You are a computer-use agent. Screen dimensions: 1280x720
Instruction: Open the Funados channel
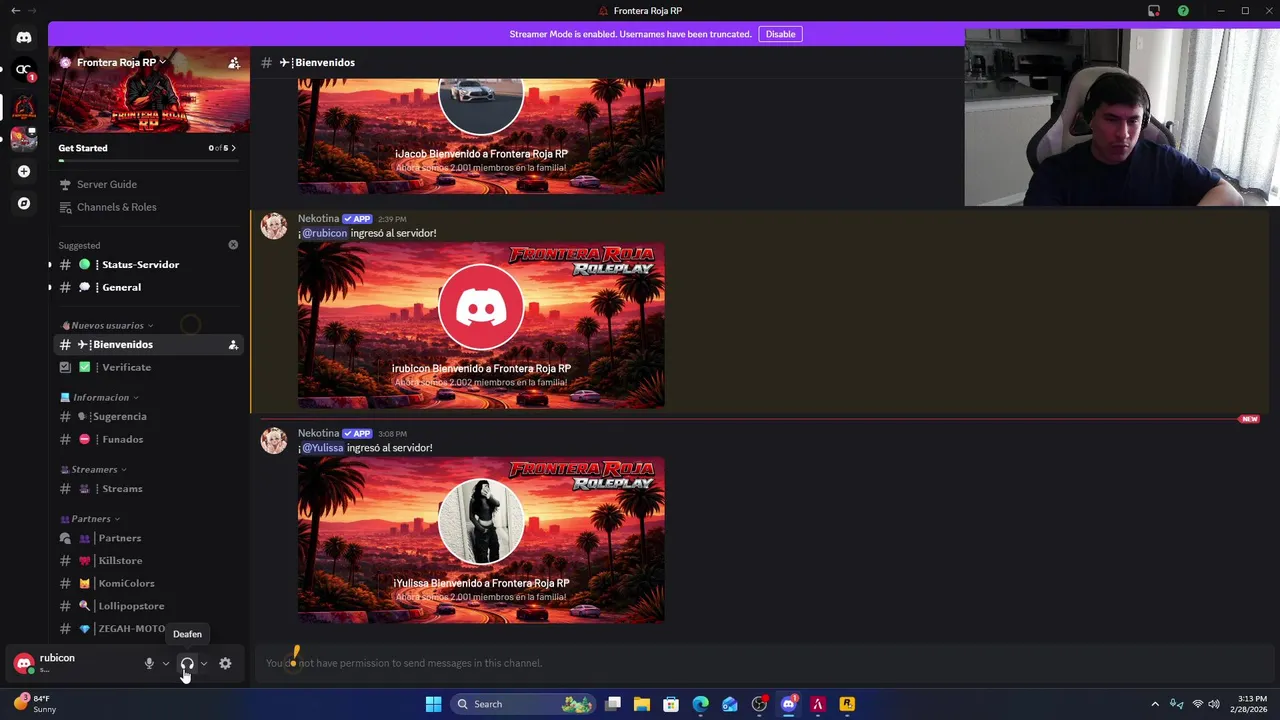pyautogui.click(x=147, y=439)
